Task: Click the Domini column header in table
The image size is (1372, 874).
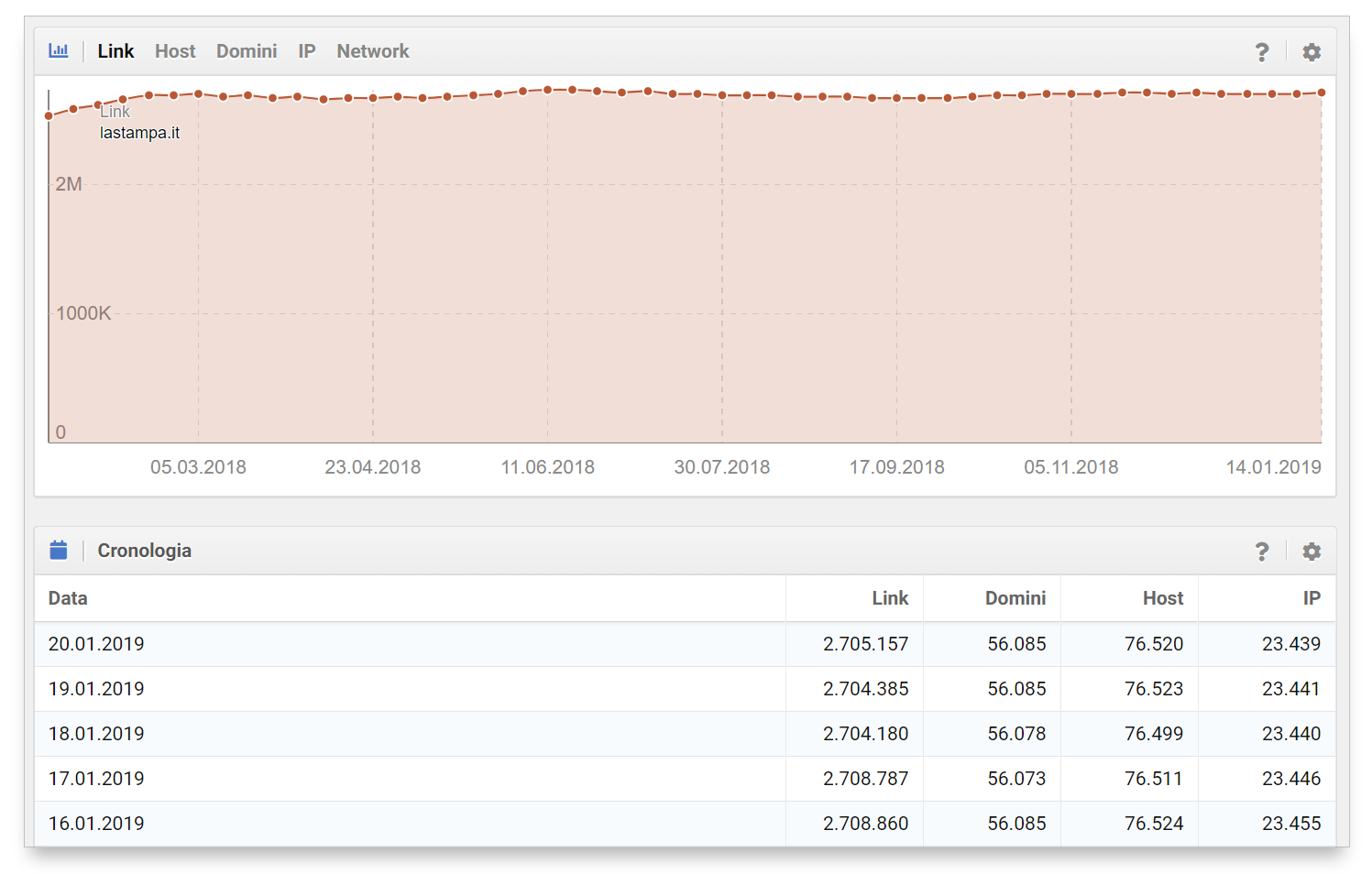Action: pos(1015,598)
